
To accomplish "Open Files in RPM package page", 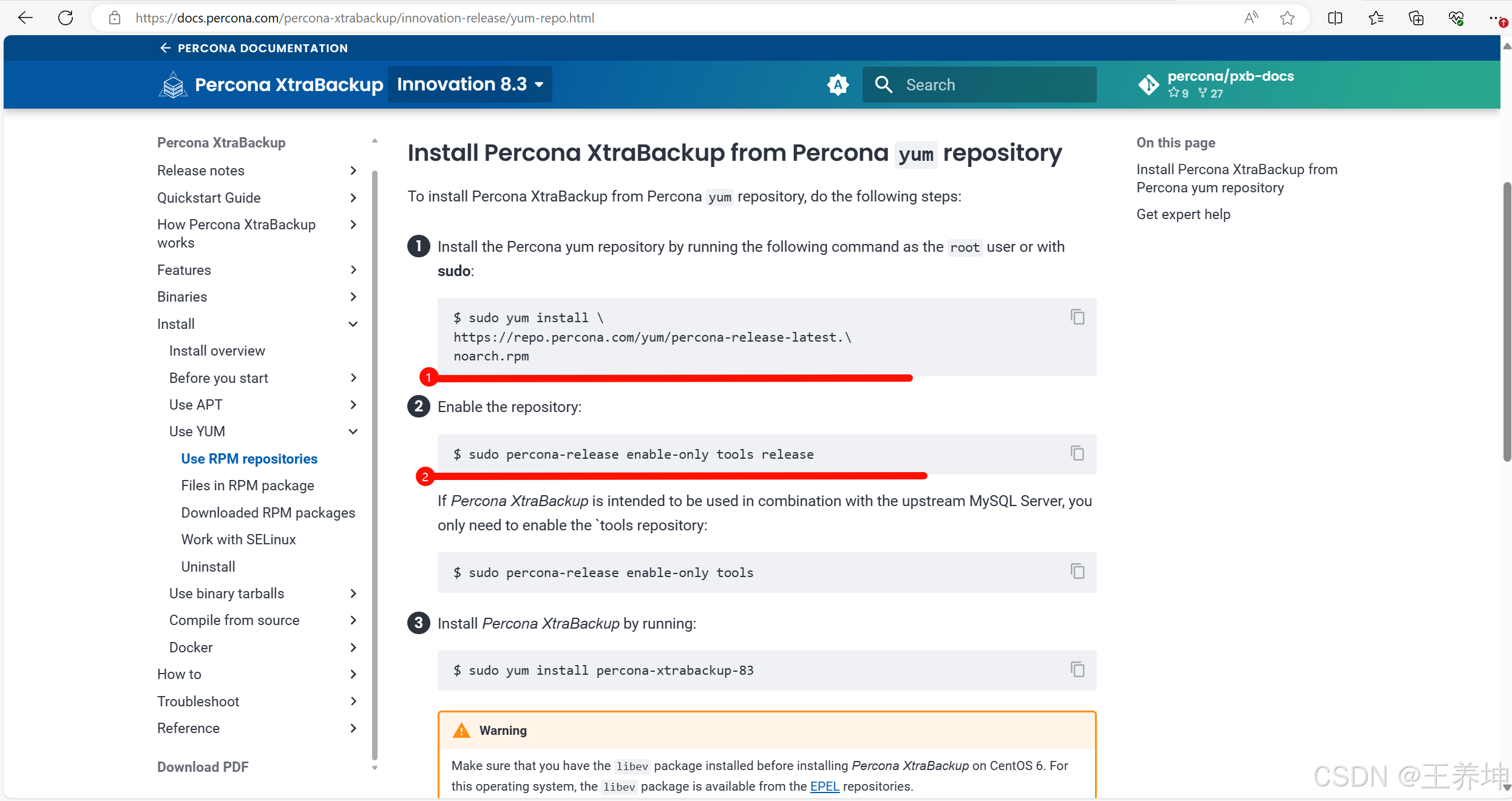I will (x=247, y=485).
